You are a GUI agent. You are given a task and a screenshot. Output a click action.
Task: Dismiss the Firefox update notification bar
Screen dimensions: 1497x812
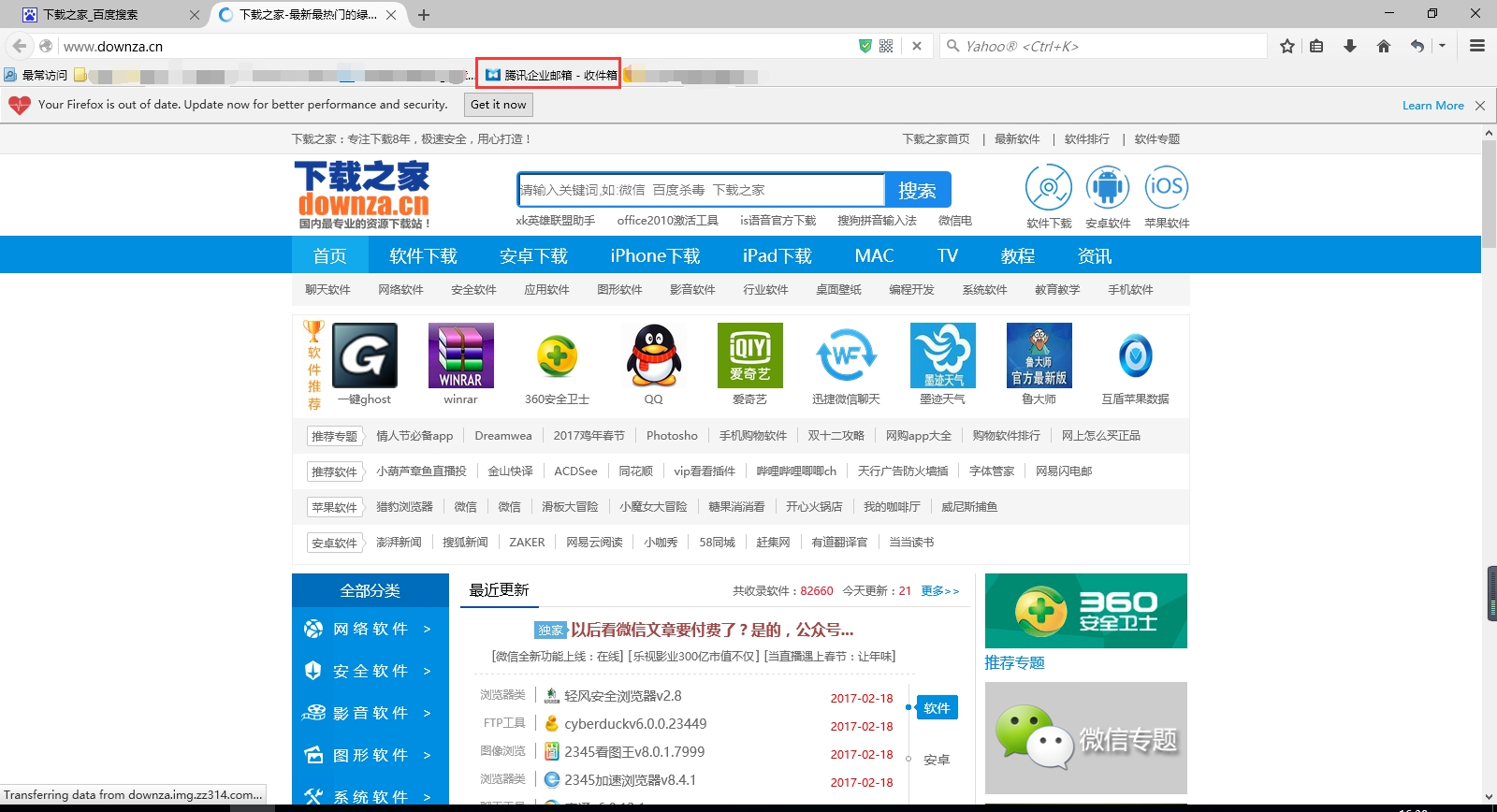(x=1480, y=106)
